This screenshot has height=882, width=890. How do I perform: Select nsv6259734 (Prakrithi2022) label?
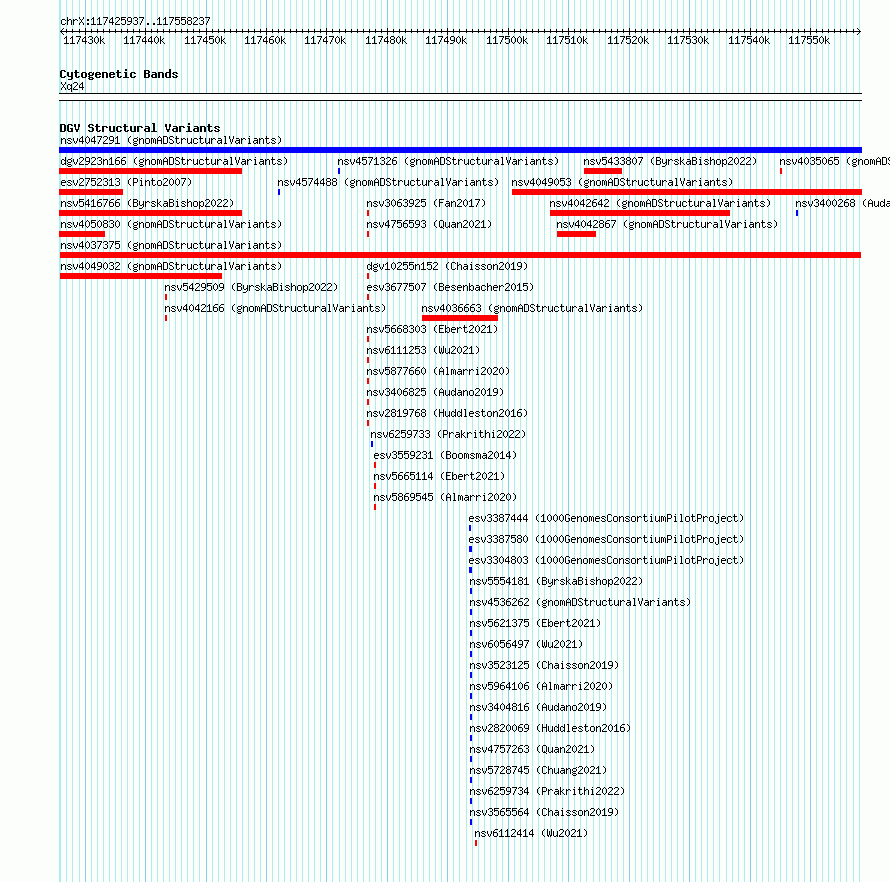[x=547, y=791]
